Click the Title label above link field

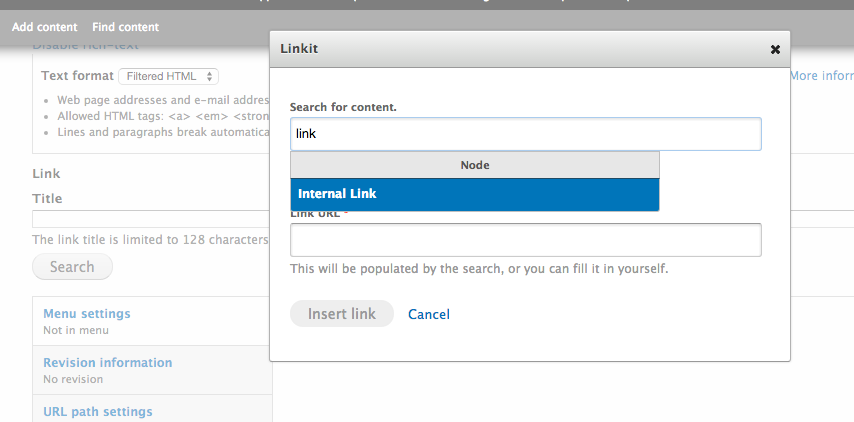47,198
